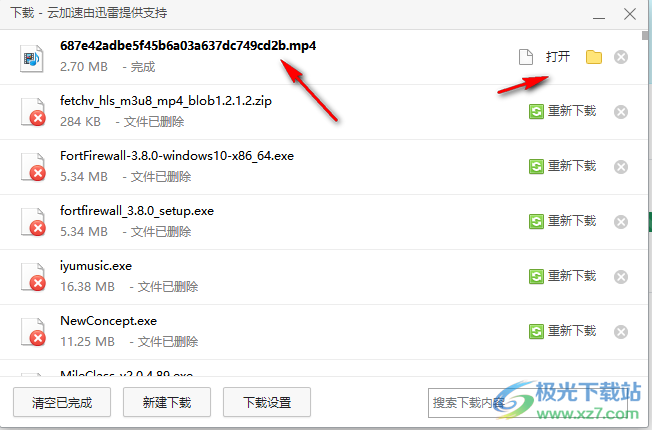Viewport: 652px width, 430px height.
Task: Delete the FortFirewall-3.8.0-windows10 entry
Action: click(x=621, y=167)
